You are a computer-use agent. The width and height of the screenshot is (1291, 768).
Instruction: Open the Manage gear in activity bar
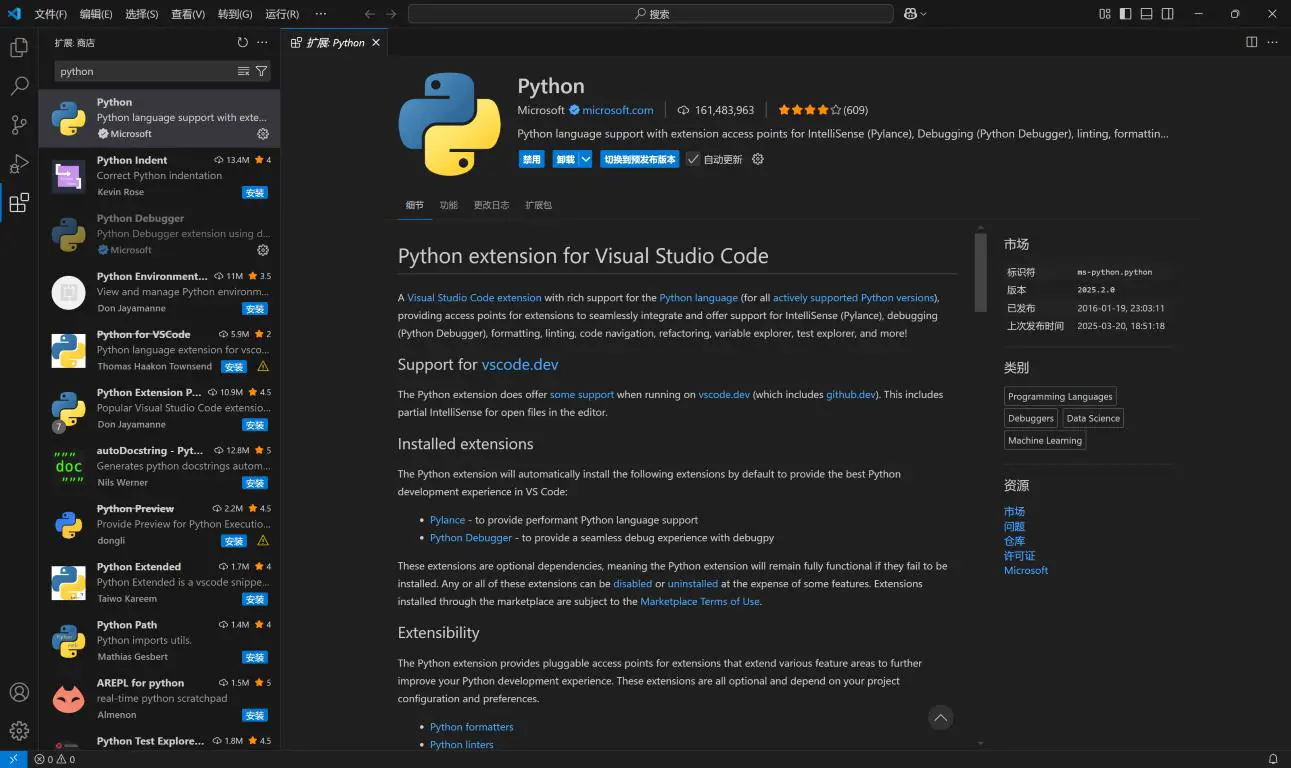[19, 731]
